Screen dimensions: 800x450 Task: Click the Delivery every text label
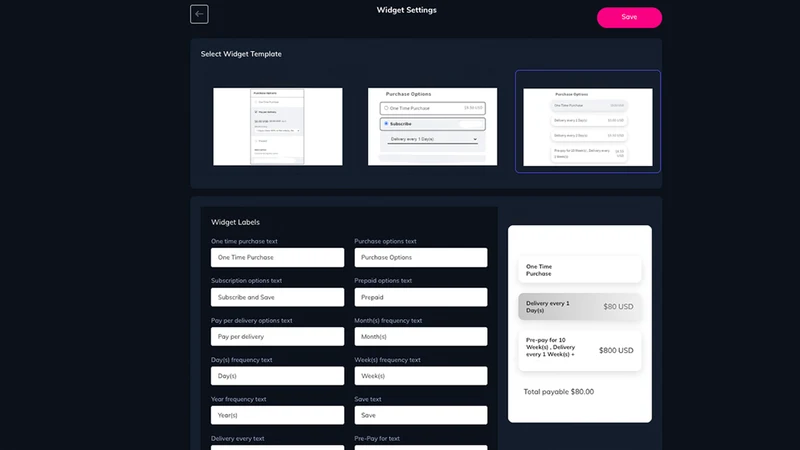[x=237, y=438]
